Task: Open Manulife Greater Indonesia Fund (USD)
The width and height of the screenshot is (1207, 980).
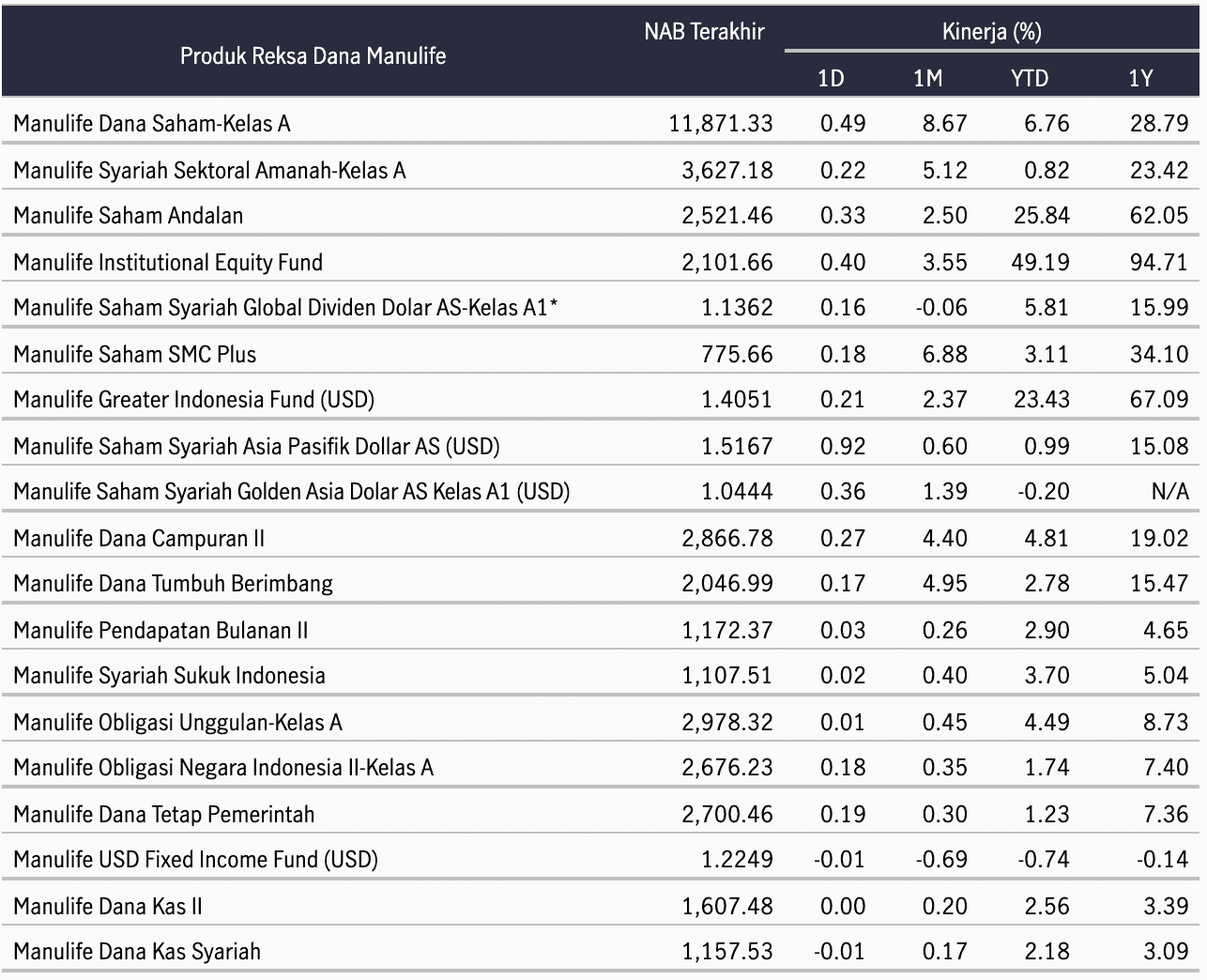Action: pyautogui.click(x=193, y=400)
